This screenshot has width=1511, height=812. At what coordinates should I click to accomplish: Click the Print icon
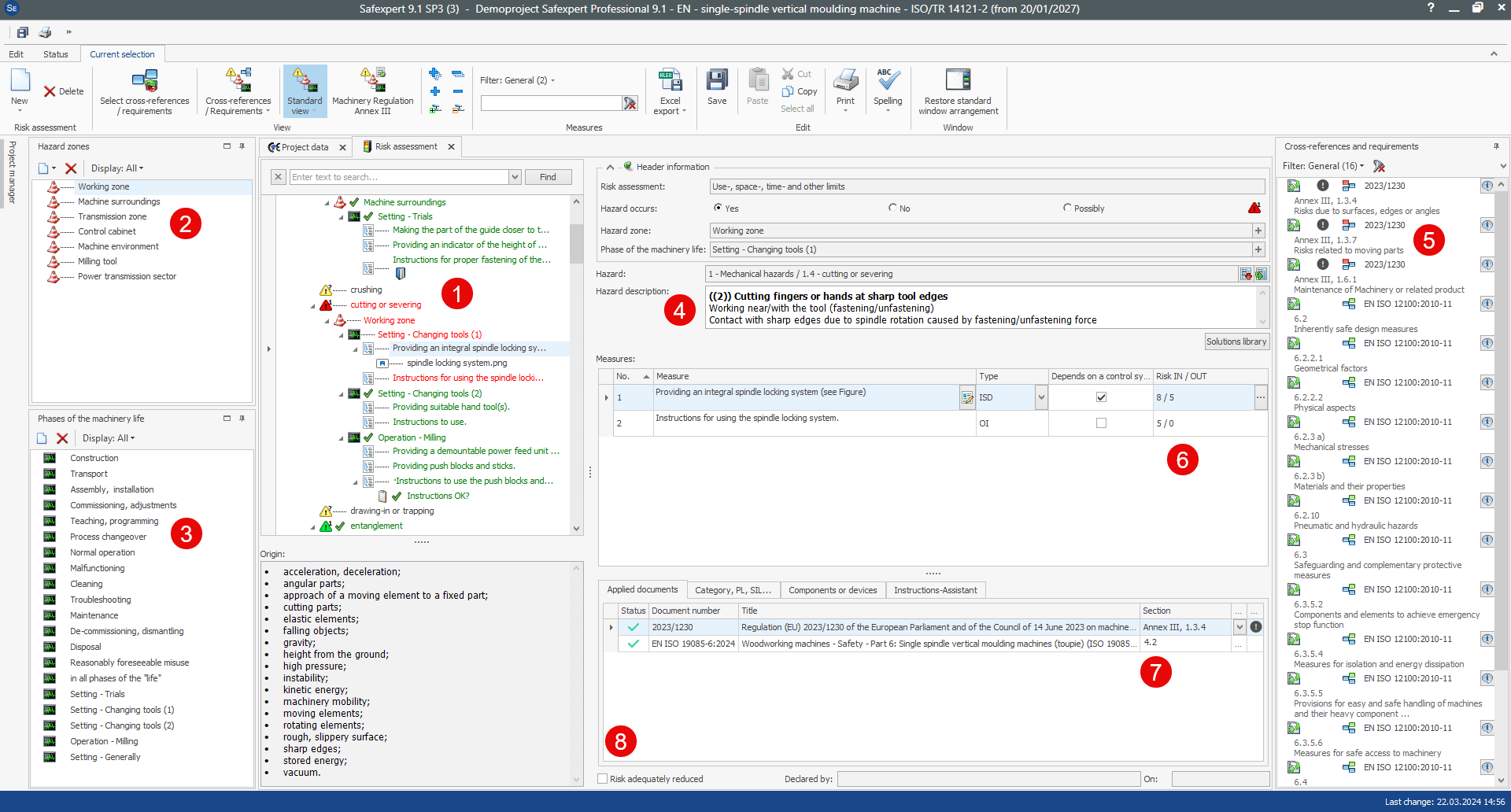point(845,80)
